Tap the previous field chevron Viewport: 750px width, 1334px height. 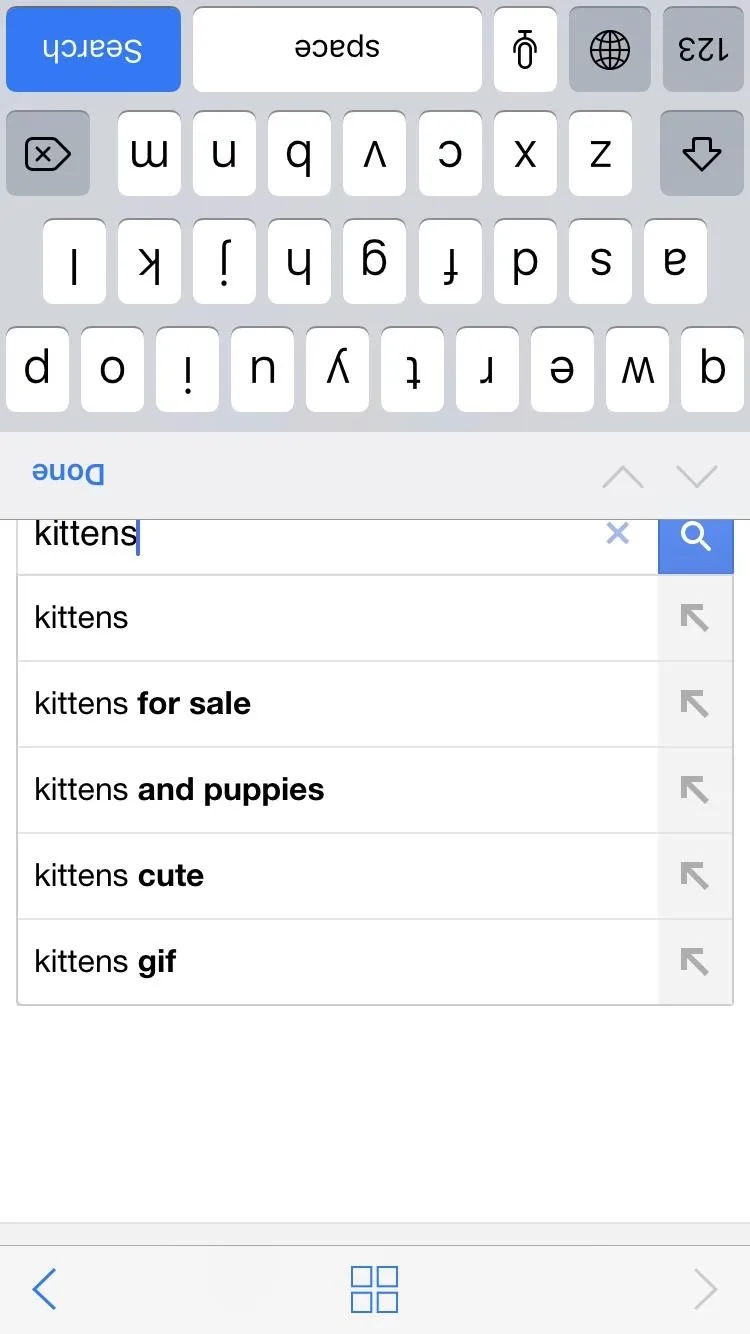[x=623, y=476]
